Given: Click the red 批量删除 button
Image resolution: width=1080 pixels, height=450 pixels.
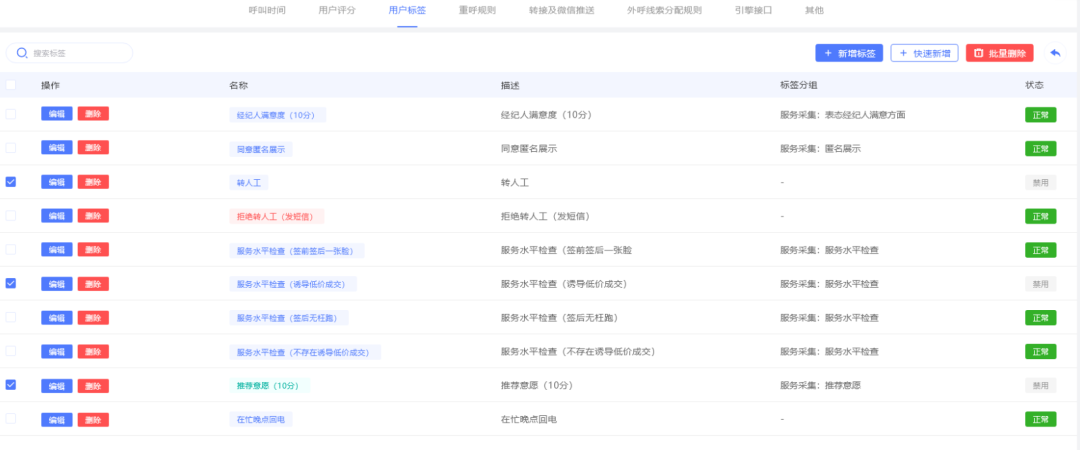Looking at the screenshot, I should (999, 53).
